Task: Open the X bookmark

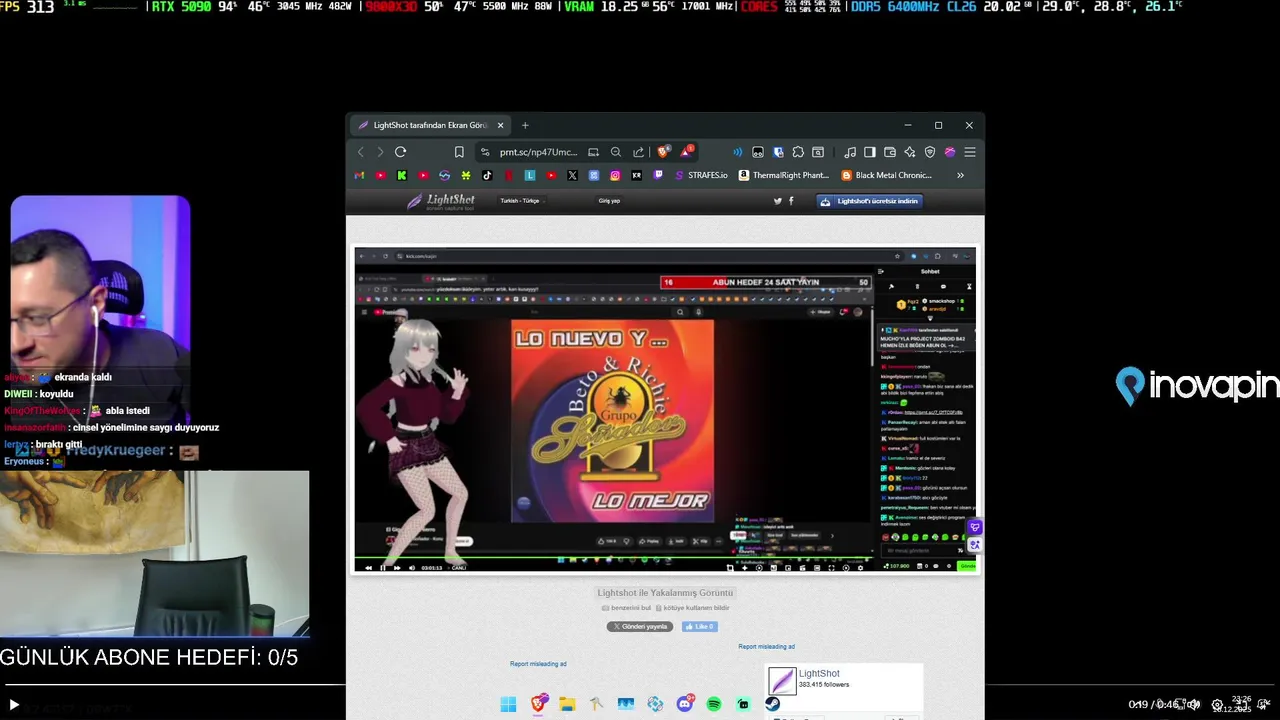Action: click(x=572, y=175)
